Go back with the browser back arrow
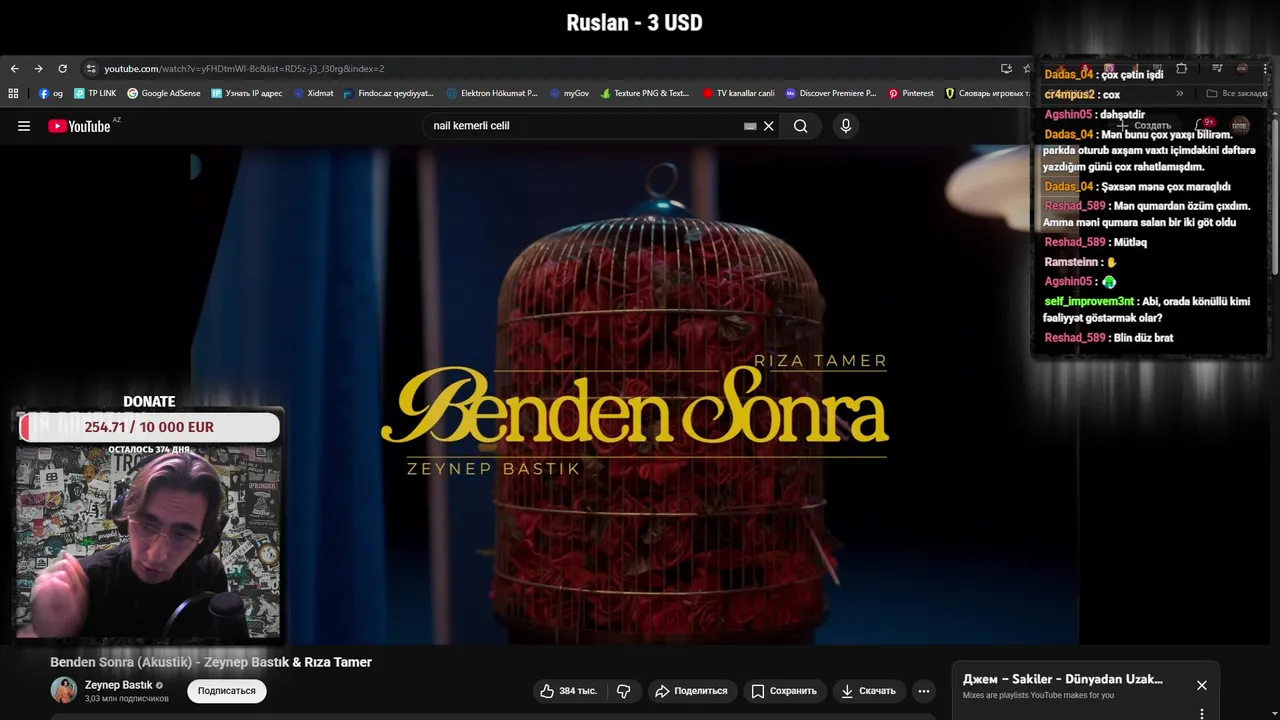Viewport: 1280px width, 720px height. [14, 69]
